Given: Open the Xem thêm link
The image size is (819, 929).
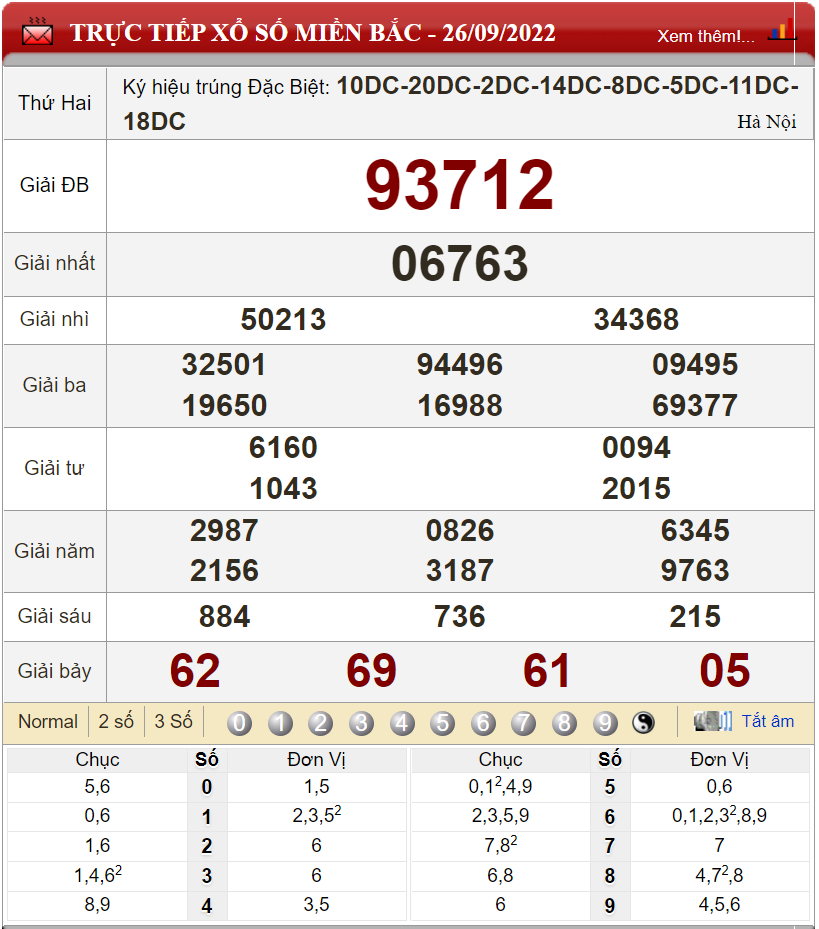Looking at the screenshot, I should 705,36.
